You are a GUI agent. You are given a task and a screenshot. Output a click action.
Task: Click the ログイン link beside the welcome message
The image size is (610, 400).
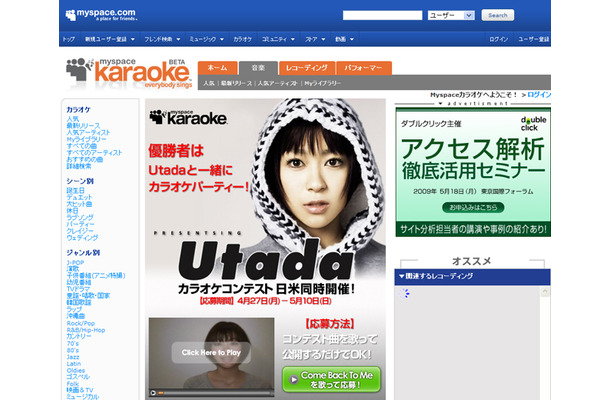(x=539, y=95)
